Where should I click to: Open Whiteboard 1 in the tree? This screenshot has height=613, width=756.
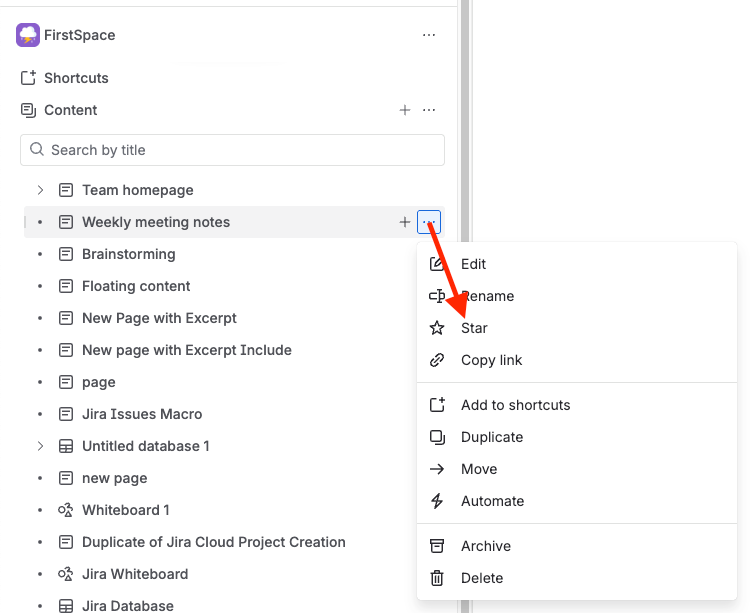pos(125,510)
